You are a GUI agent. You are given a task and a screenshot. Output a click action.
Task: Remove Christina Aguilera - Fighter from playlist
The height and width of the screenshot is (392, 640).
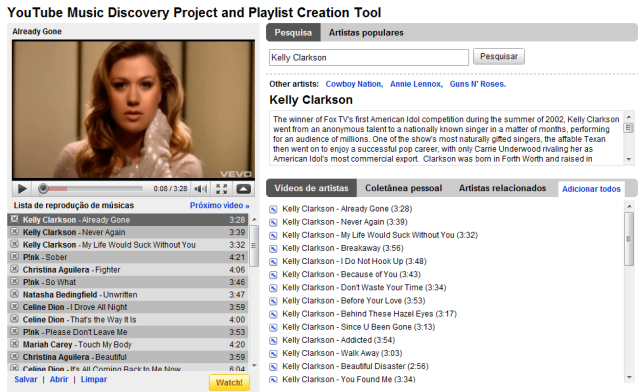[14, 269]
